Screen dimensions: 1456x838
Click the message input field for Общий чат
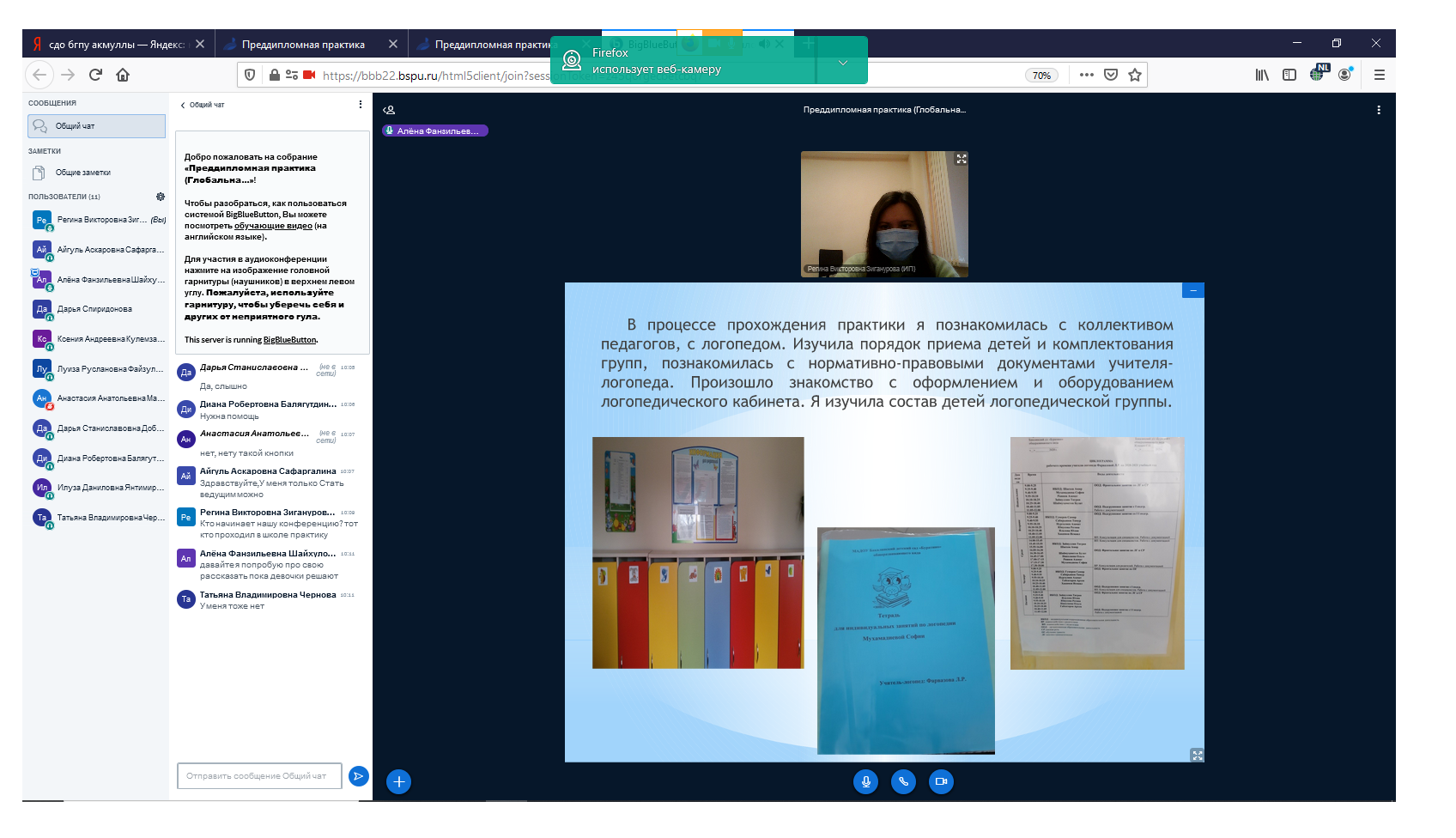(258, 776)
